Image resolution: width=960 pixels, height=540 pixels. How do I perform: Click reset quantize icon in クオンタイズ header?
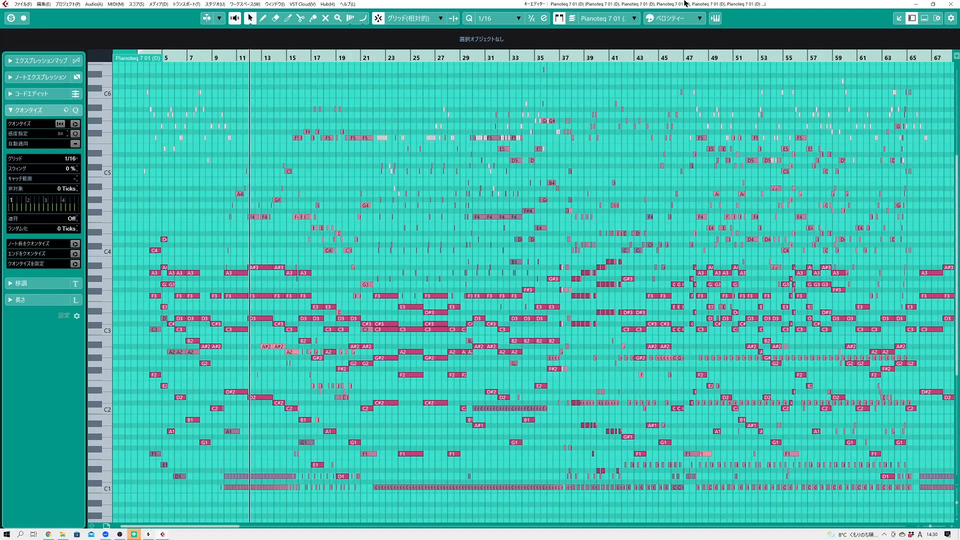pyautogui.click(x=66, y=110)
